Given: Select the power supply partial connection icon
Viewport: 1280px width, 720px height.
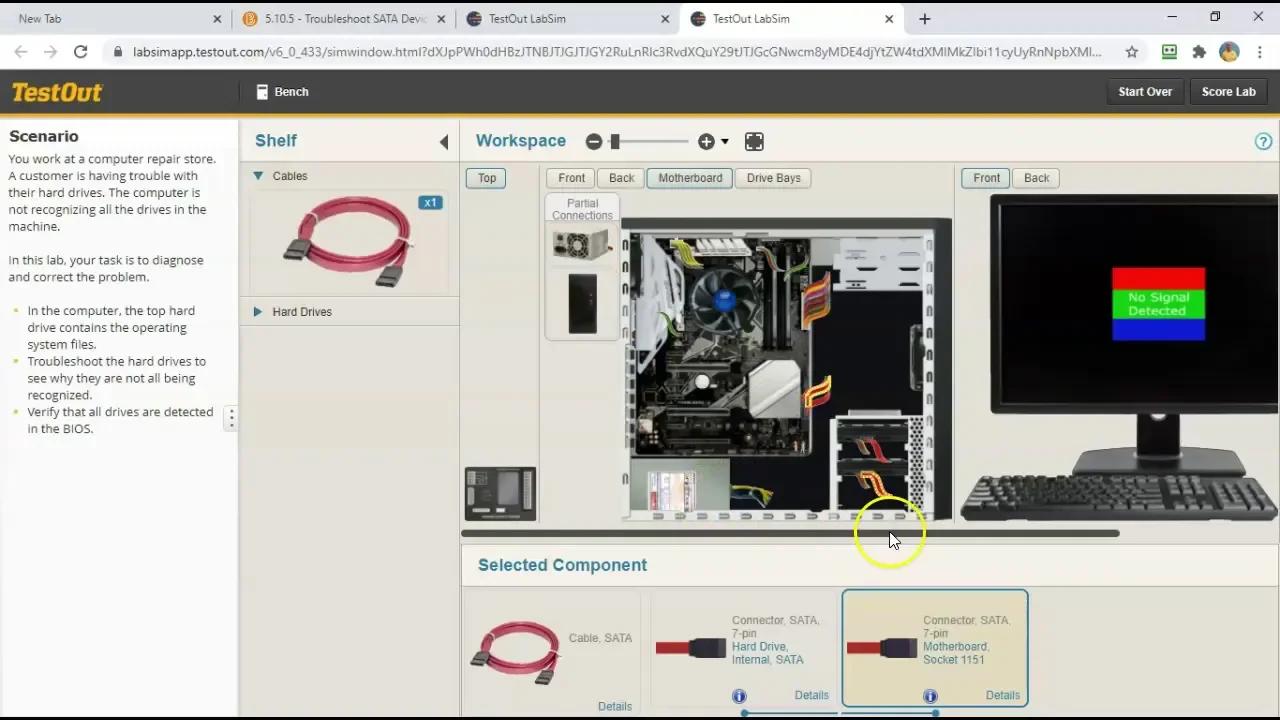Looking at the screenshot, I should (x=581, y=244).
